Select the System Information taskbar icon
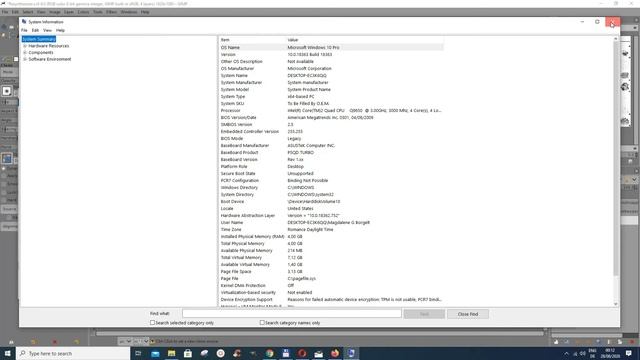This screenshot has width=640, height=360. tap(351, 353)
